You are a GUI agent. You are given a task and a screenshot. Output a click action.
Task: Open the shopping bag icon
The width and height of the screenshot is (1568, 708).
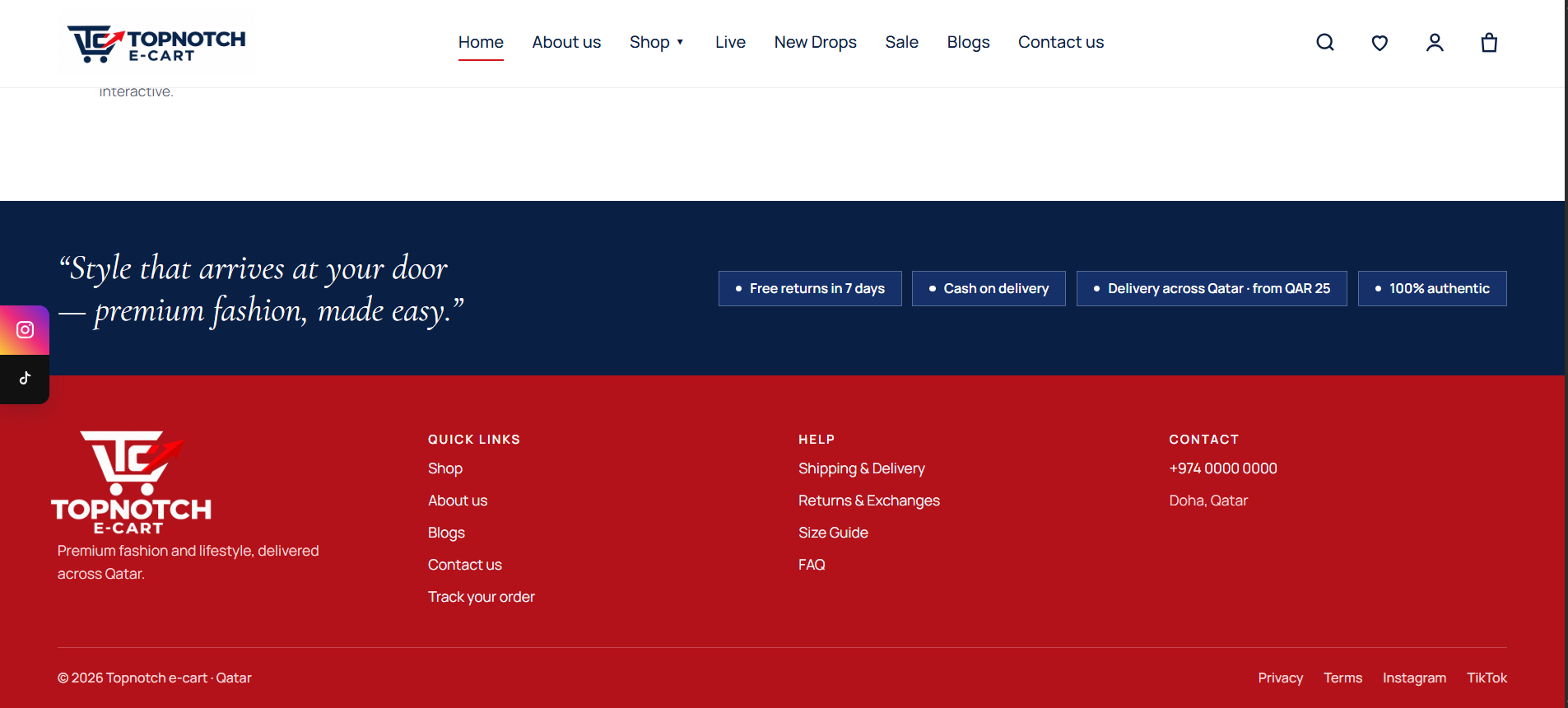(x=1489, y=42)
